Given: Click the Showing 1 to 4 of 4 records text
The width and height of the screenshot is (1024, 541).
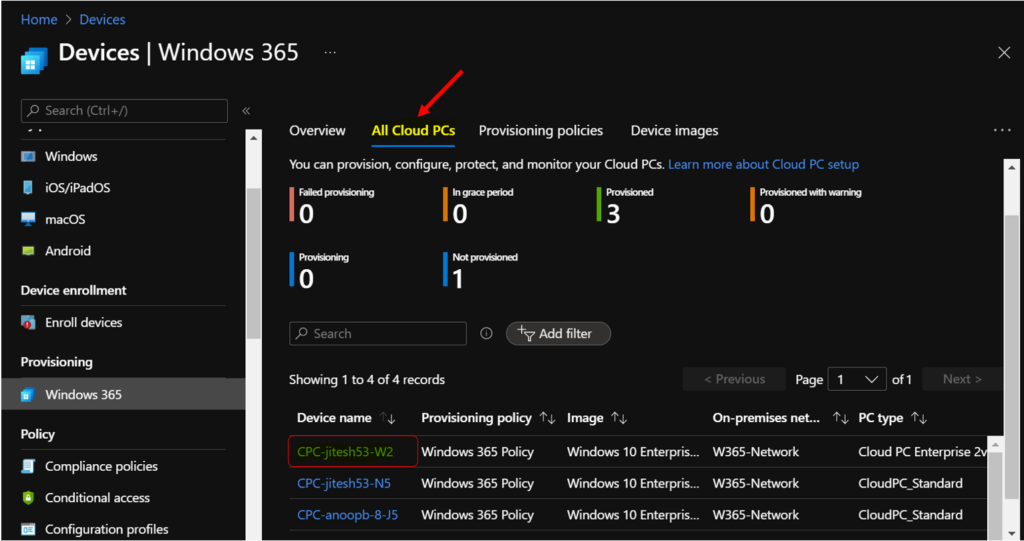Looking at the screenshot, I should pyautogui.click(x=367, y=380).
